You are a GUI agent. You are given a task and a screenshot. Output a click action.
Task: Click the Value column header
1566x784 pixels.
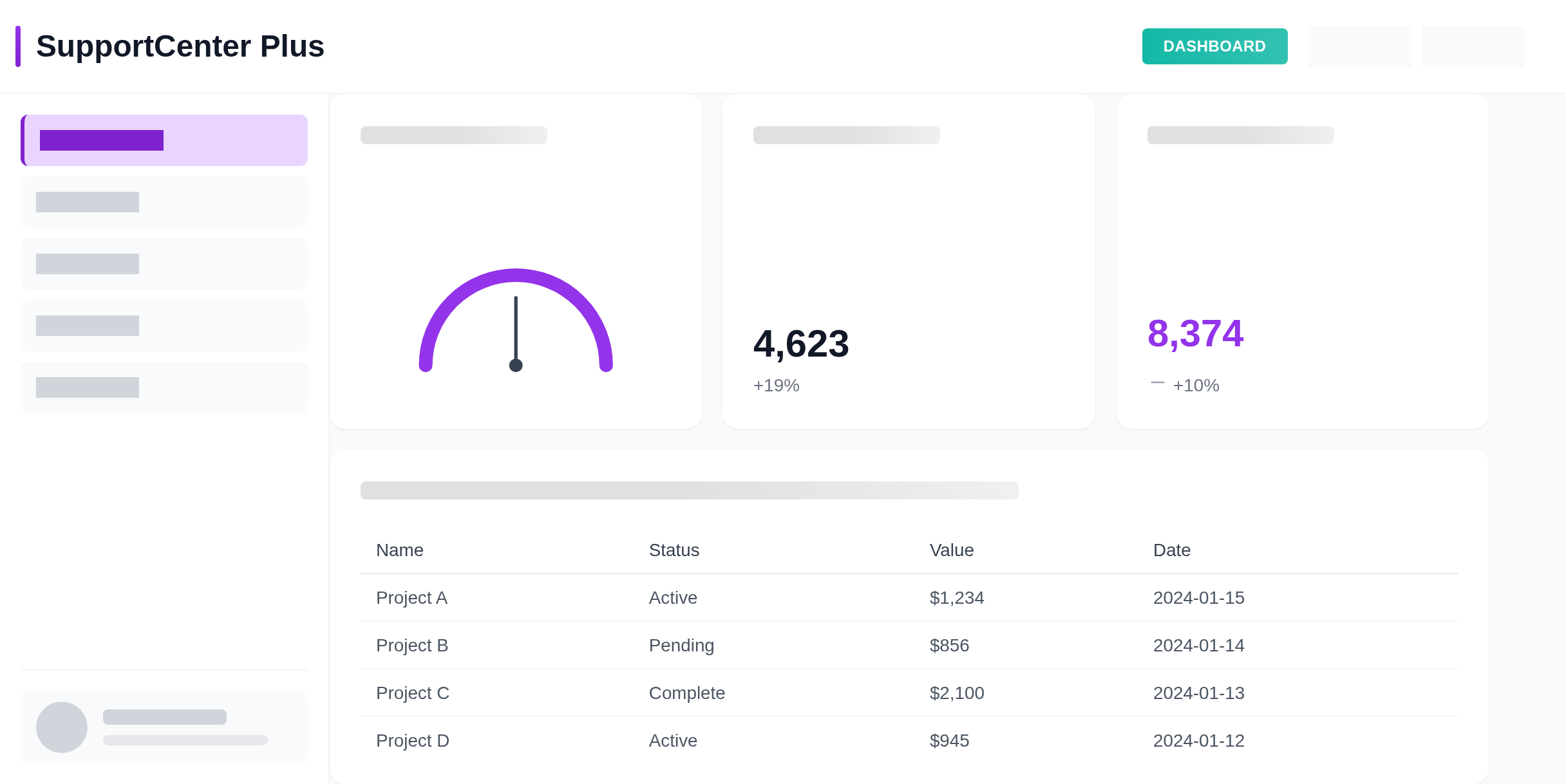tap(951, 550)
